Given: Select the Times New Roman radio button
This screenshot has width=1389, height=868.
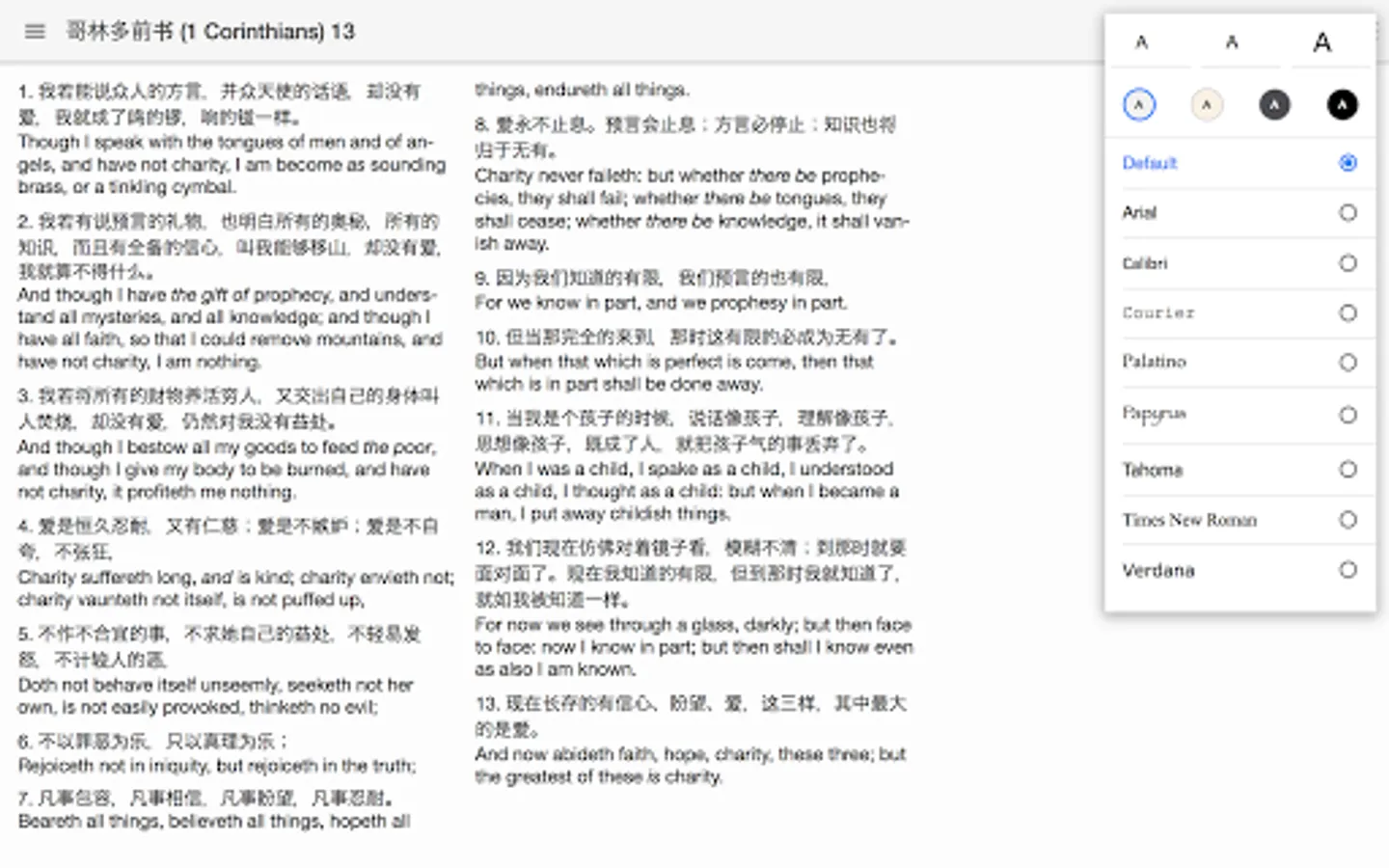Looking at the screenshot, I should coord(1348,520).
